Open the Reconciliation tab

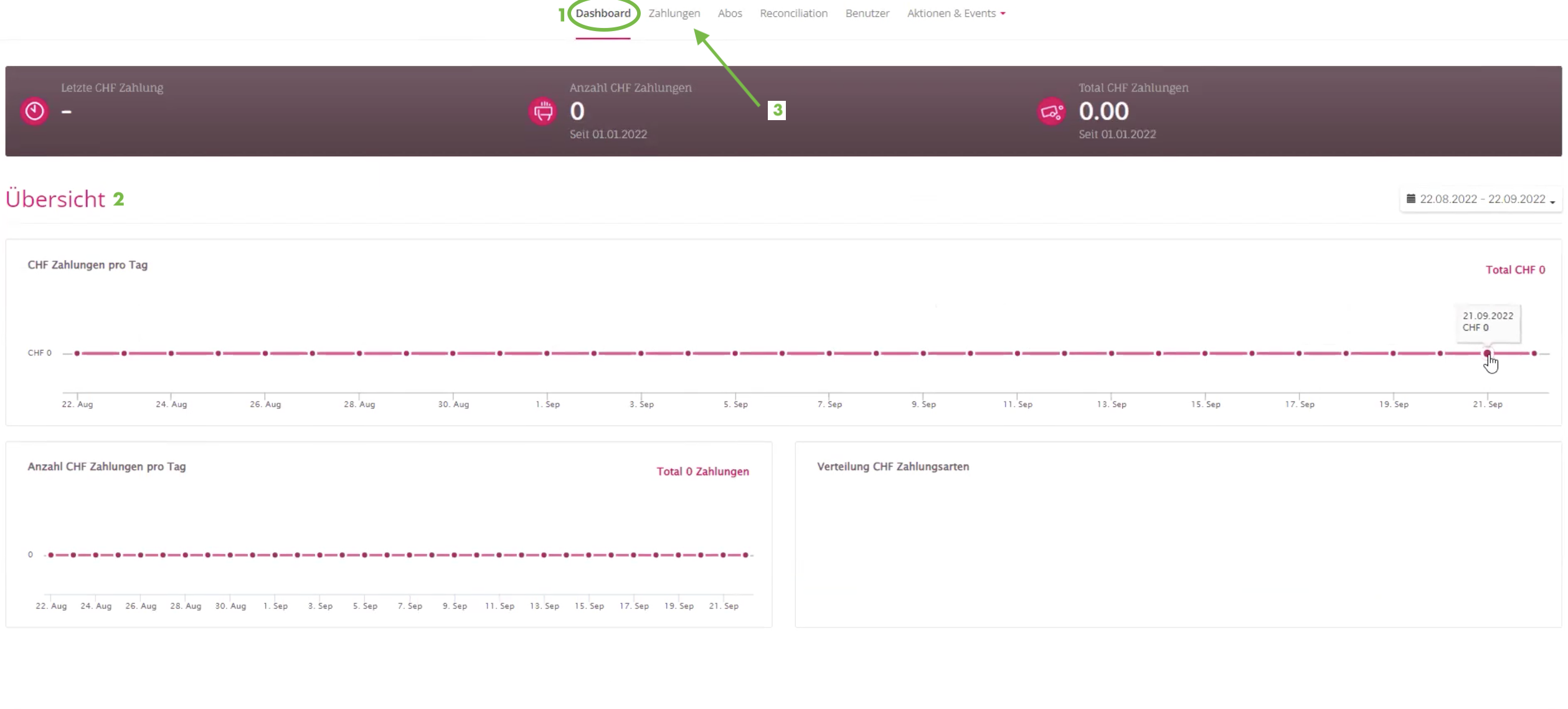(x=793, y=13)
